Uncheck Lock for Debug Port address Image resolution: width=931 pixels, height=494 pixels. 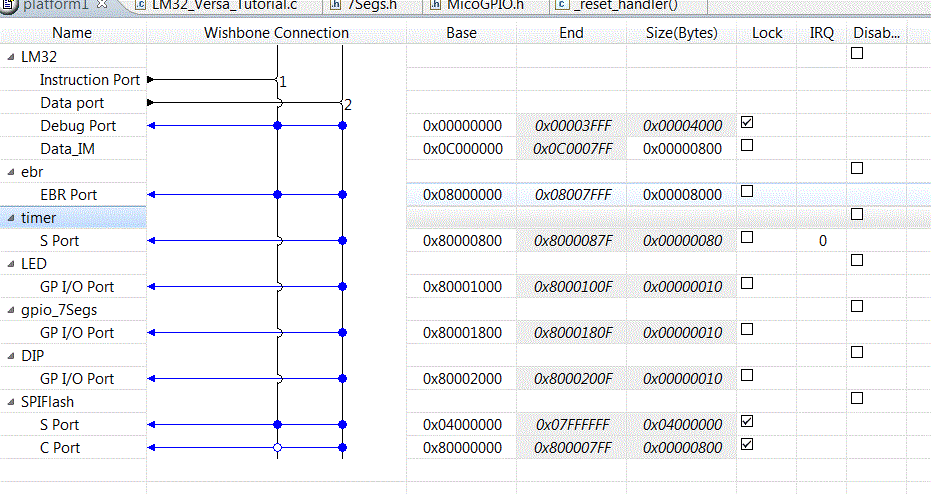pyautogui.click(x=747, y=122)
